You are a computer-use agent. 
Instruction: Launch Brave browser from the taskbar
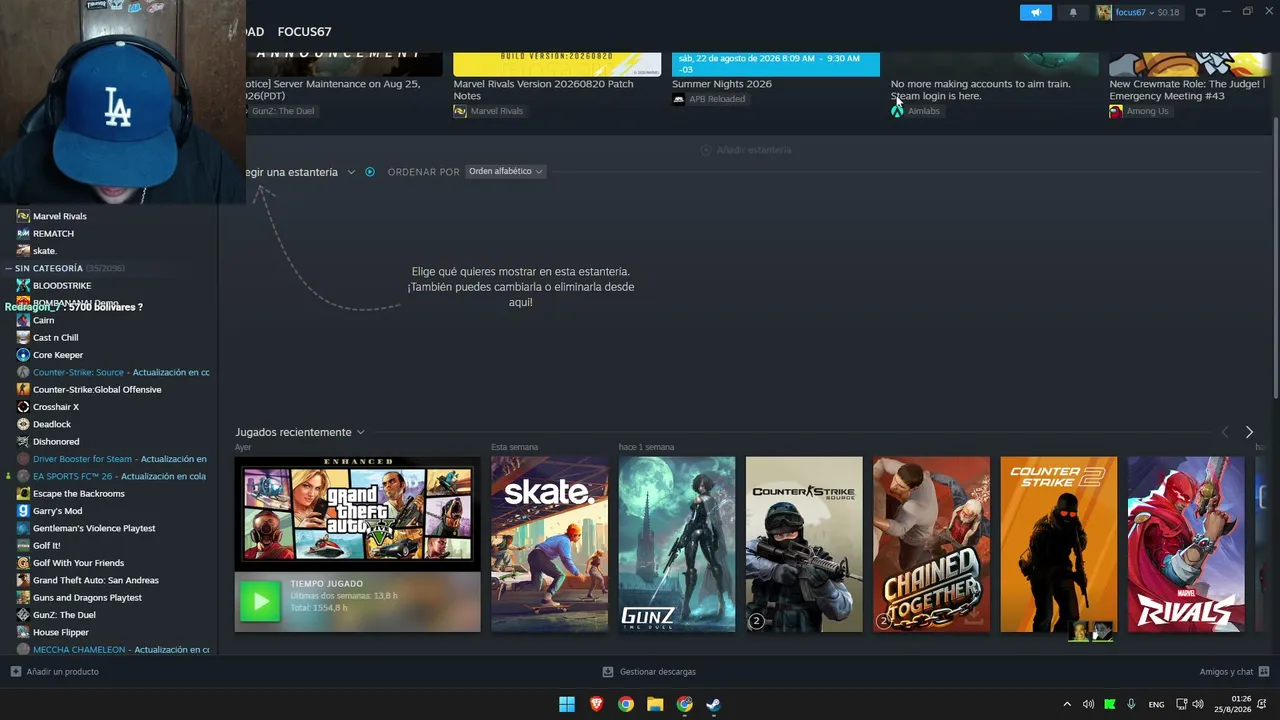[596, 704]
